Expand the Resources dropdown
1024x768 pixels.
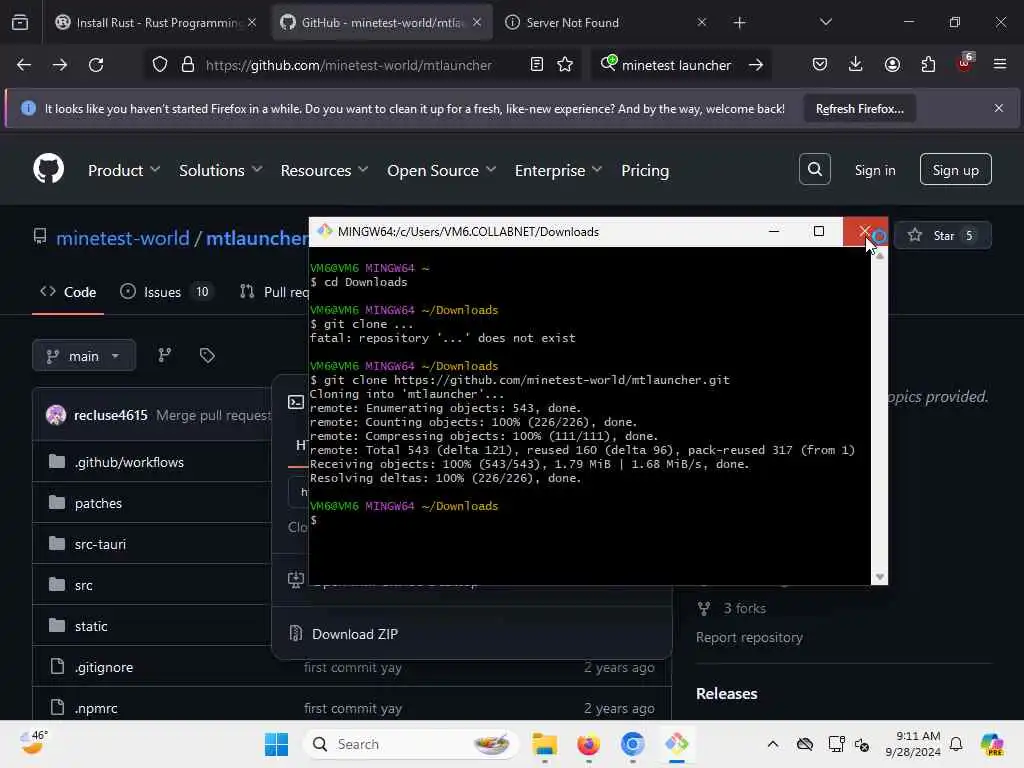point(325,170)
